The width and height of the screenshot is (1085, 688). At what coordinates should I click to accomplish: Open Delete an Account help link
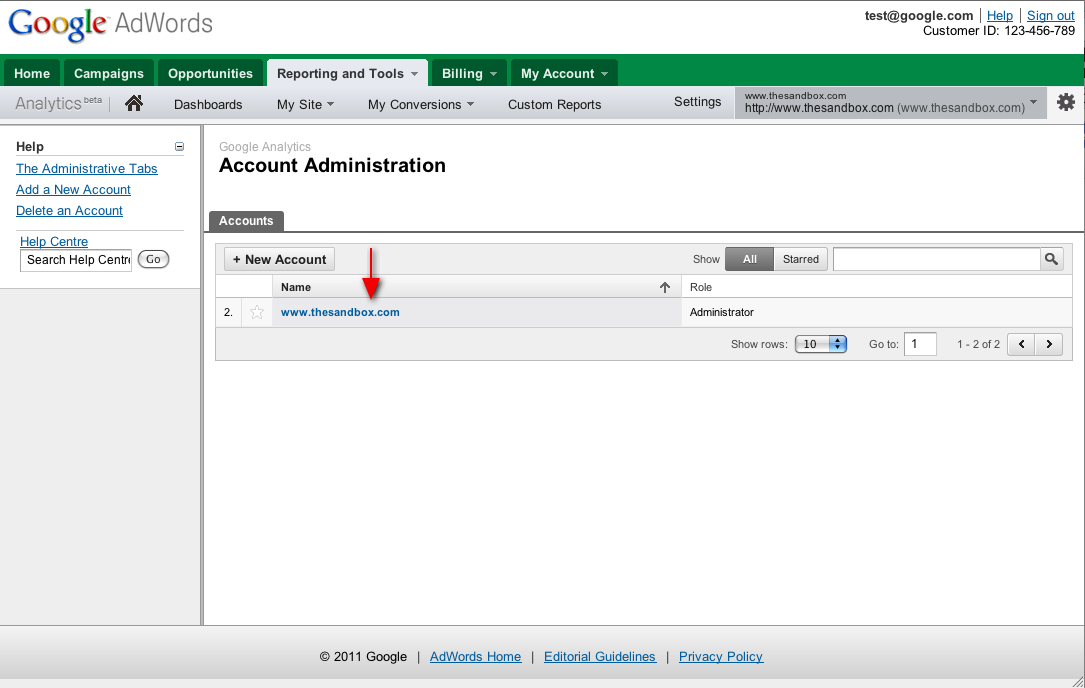click(69, 210)
